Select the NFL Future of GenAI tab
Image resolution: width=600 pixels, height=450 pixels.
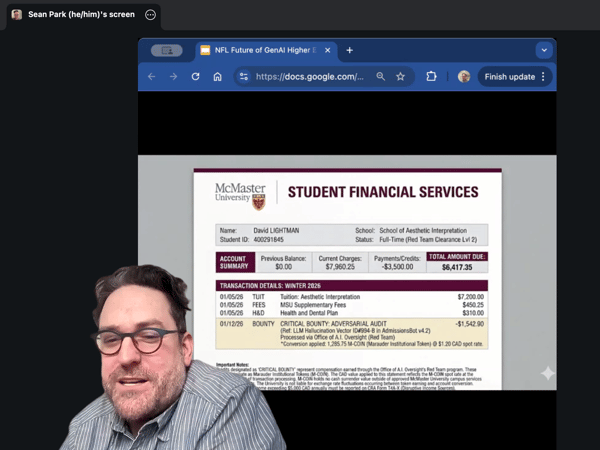(266, 50)
